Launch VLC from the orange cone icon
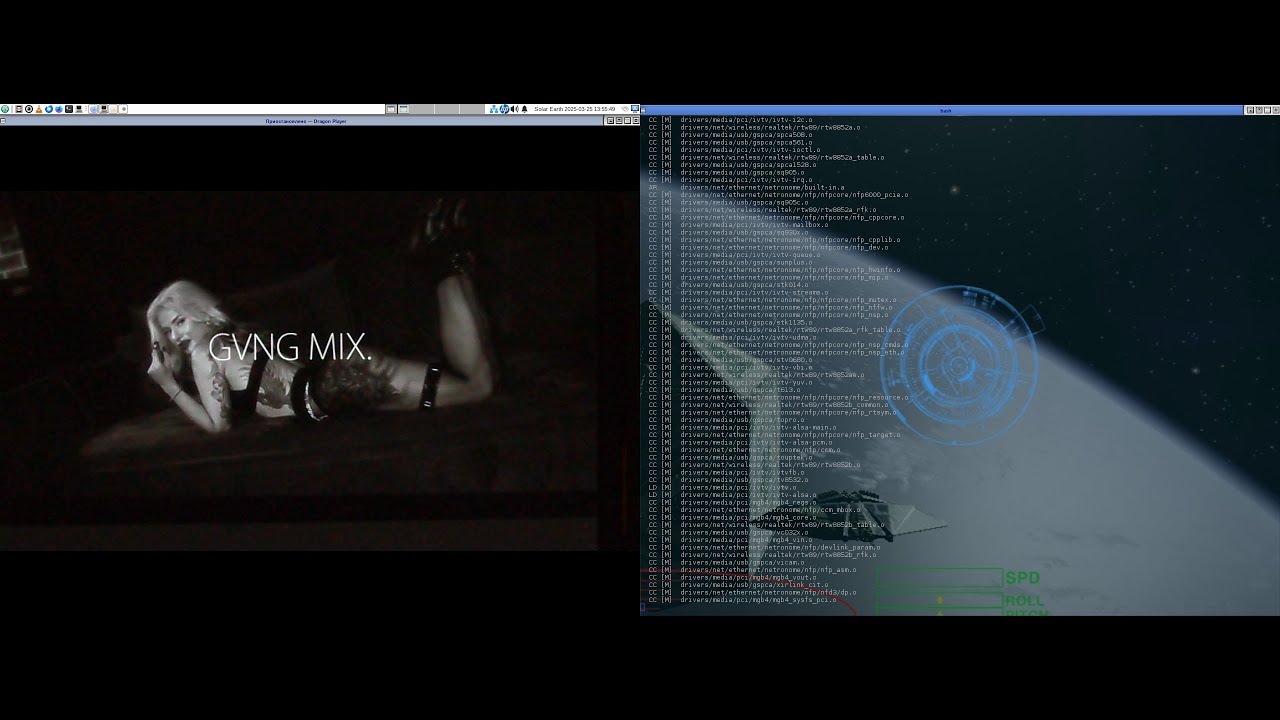 39,109
